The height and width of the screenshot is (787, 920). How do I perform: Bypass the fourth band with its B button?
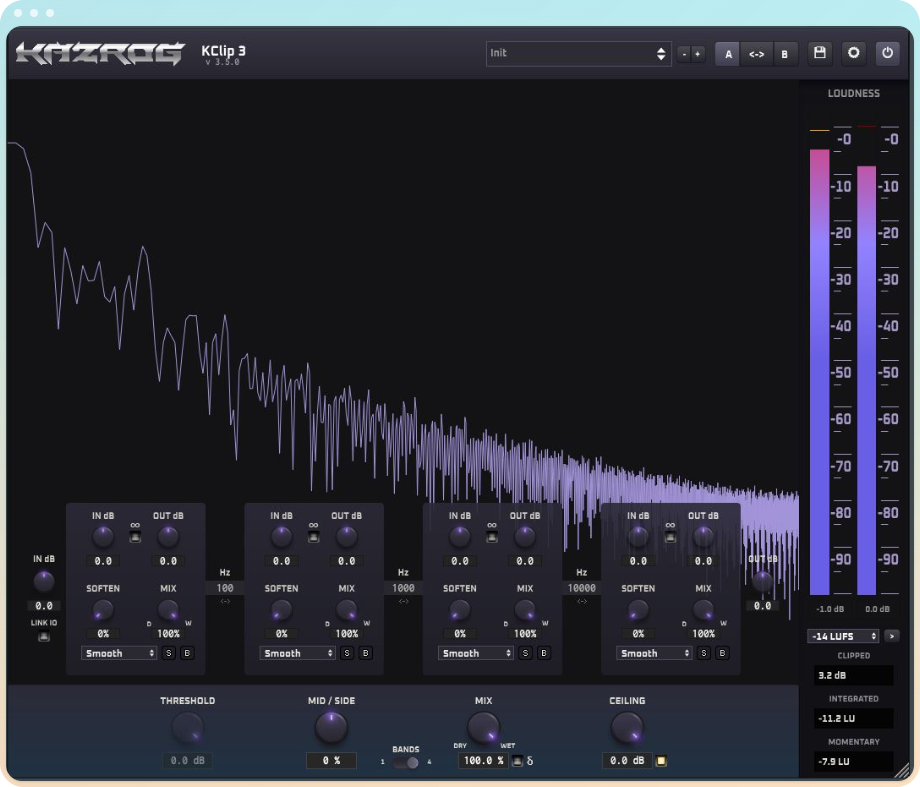pyautogui.click(x=721, y=653)
